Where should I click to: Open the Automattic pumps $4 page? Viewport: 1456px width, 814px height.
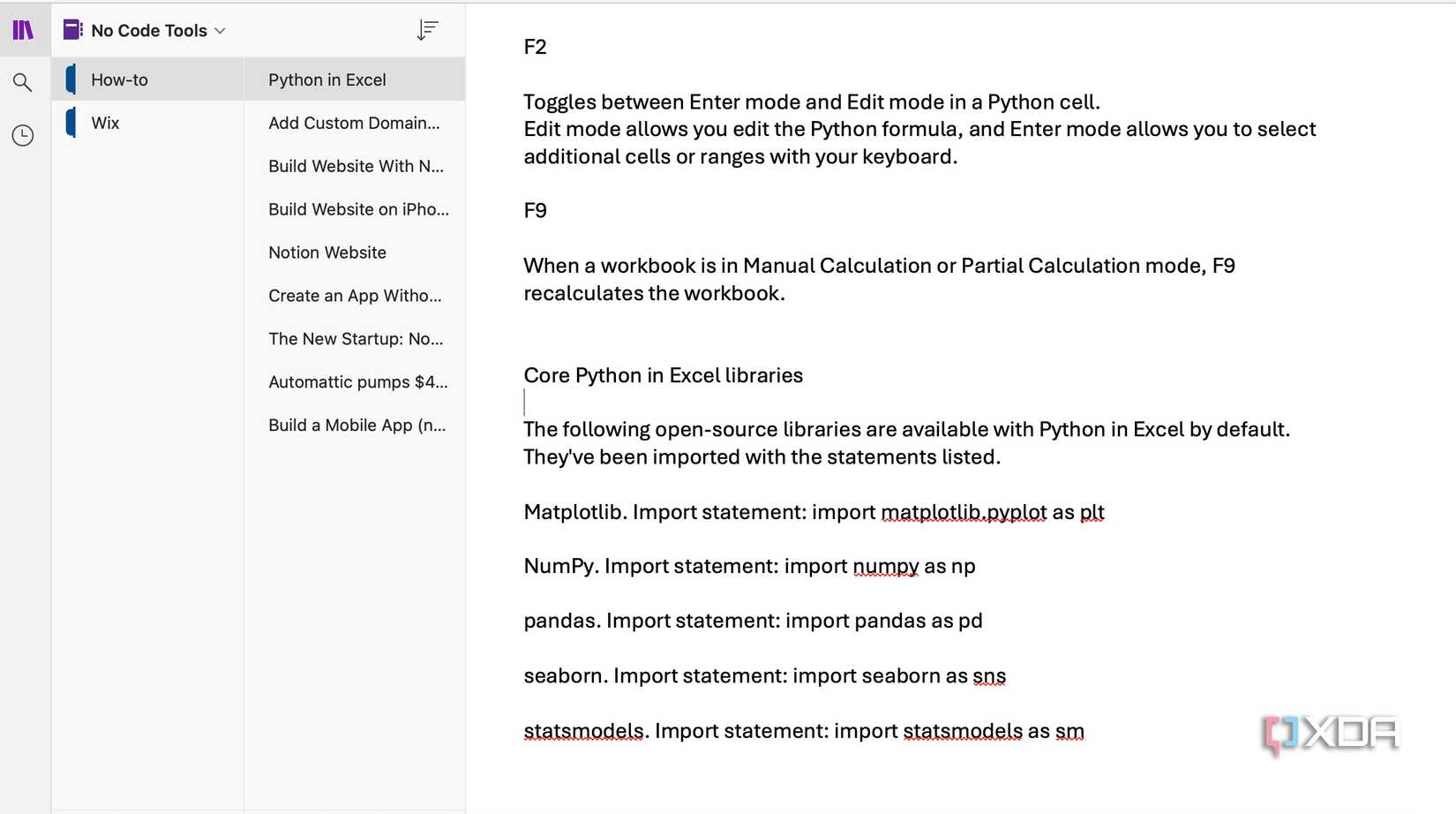357,381
